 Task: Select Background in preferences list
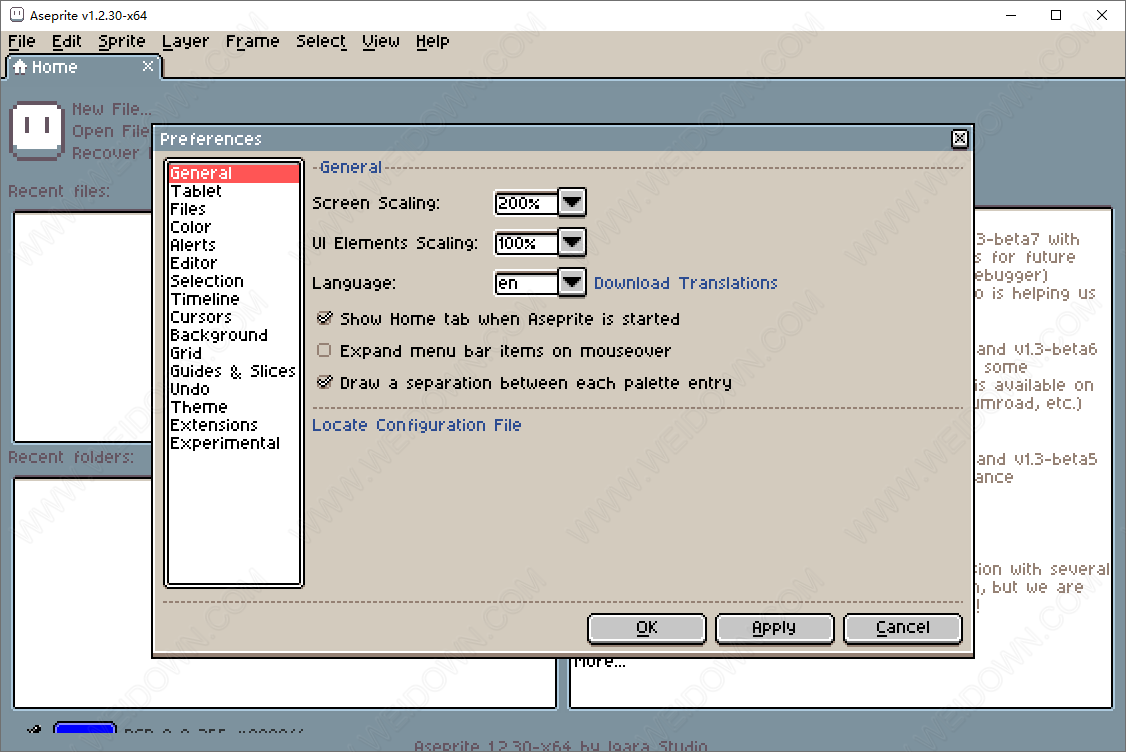pos(233,335)
